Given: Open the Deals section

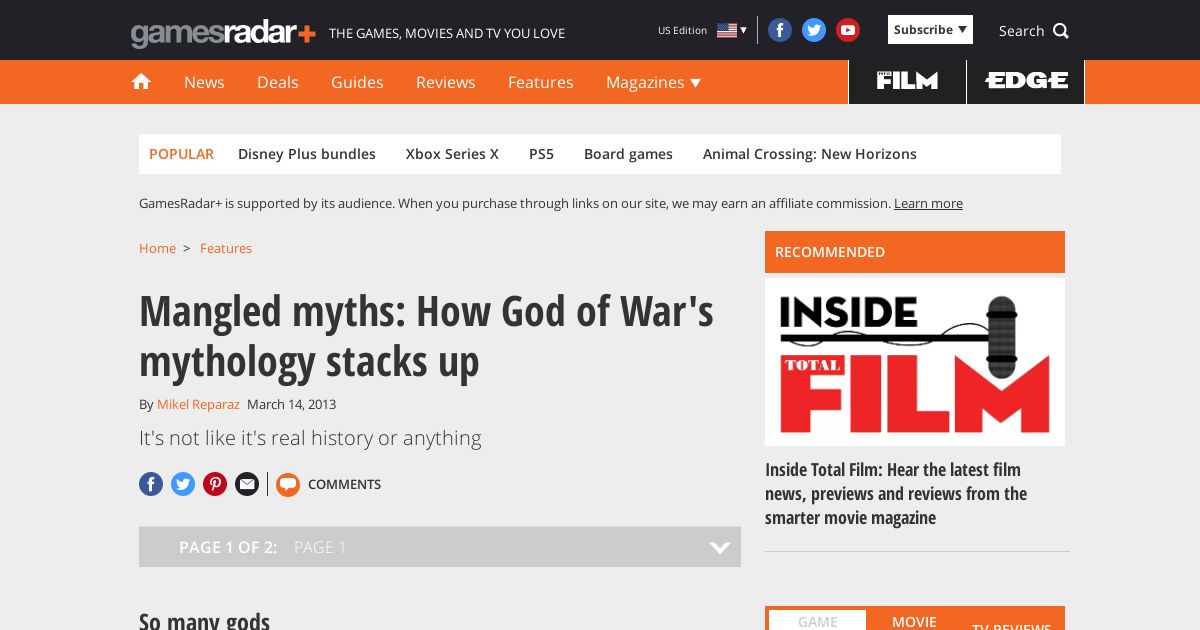Looking at the screenshot, I should click(278, 82).
